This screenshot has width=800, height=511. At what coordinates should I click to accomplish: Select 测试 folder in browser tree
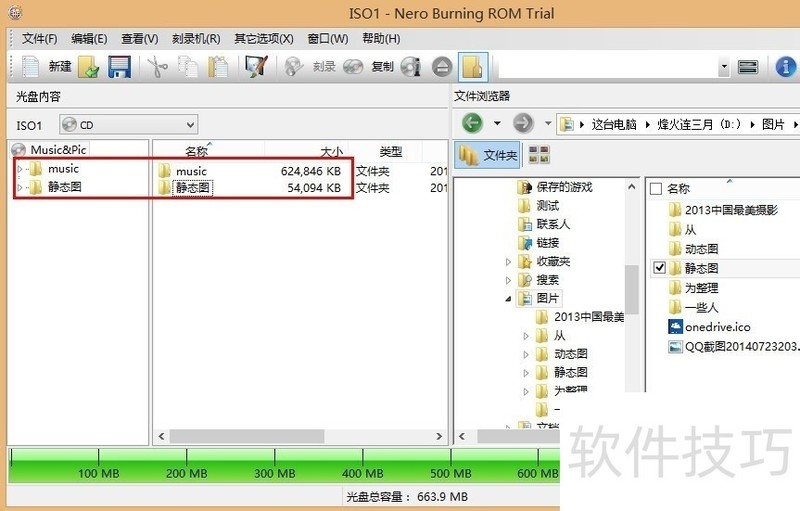pos(538,206)
